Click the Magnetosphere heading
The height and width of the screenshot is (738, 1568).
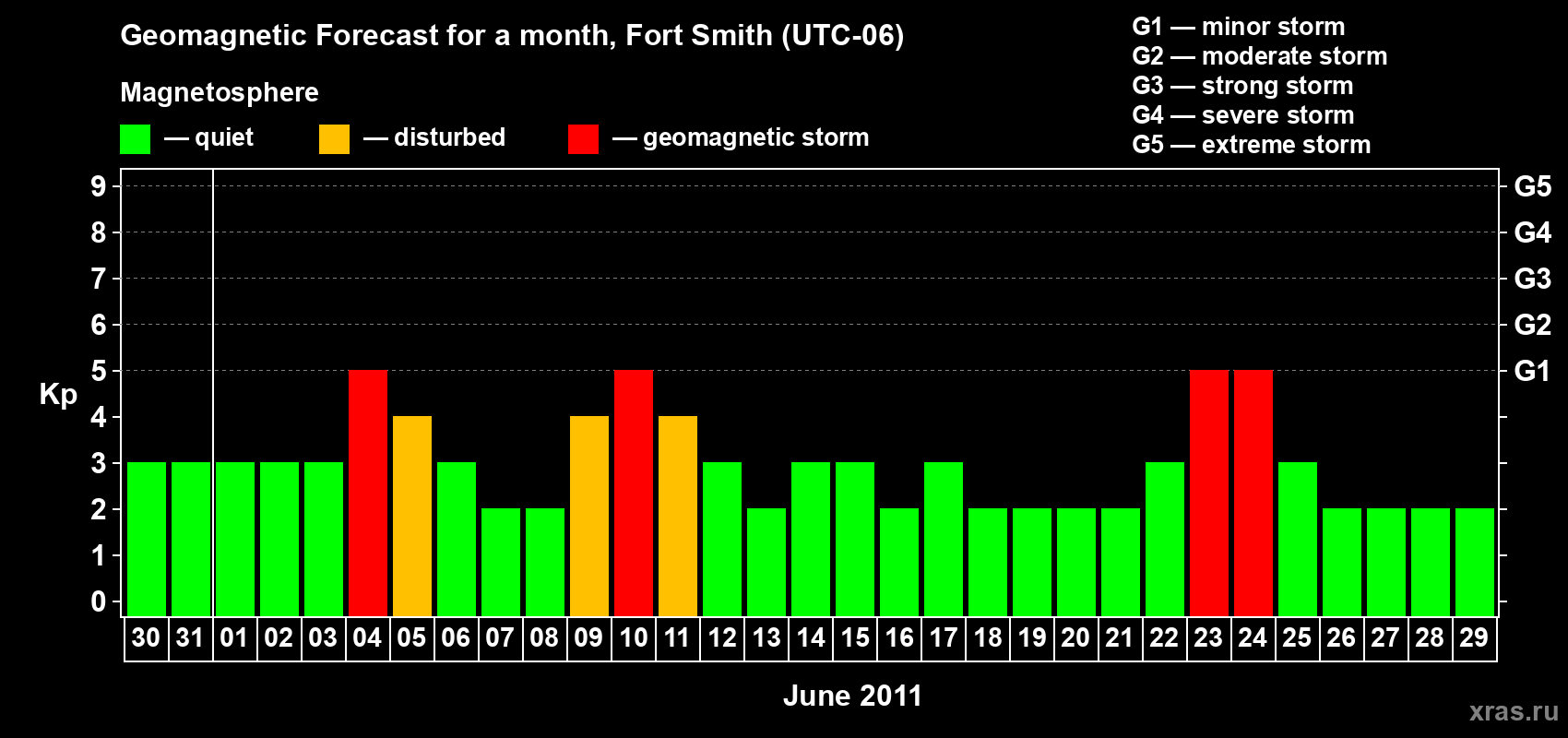[220, 92]
